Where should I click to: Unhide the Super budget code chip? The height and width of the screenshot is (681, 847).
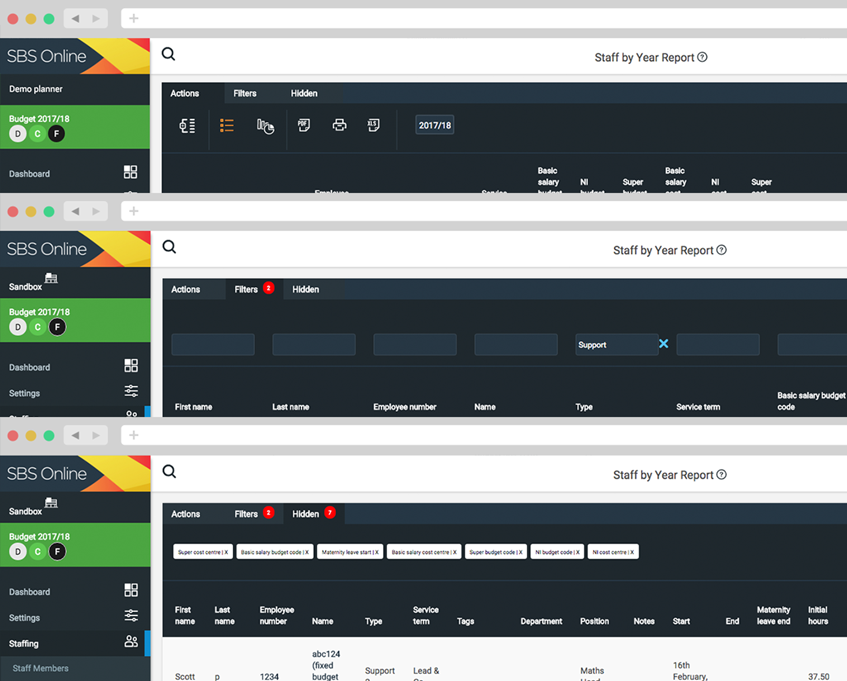click(x=496, y=552)
